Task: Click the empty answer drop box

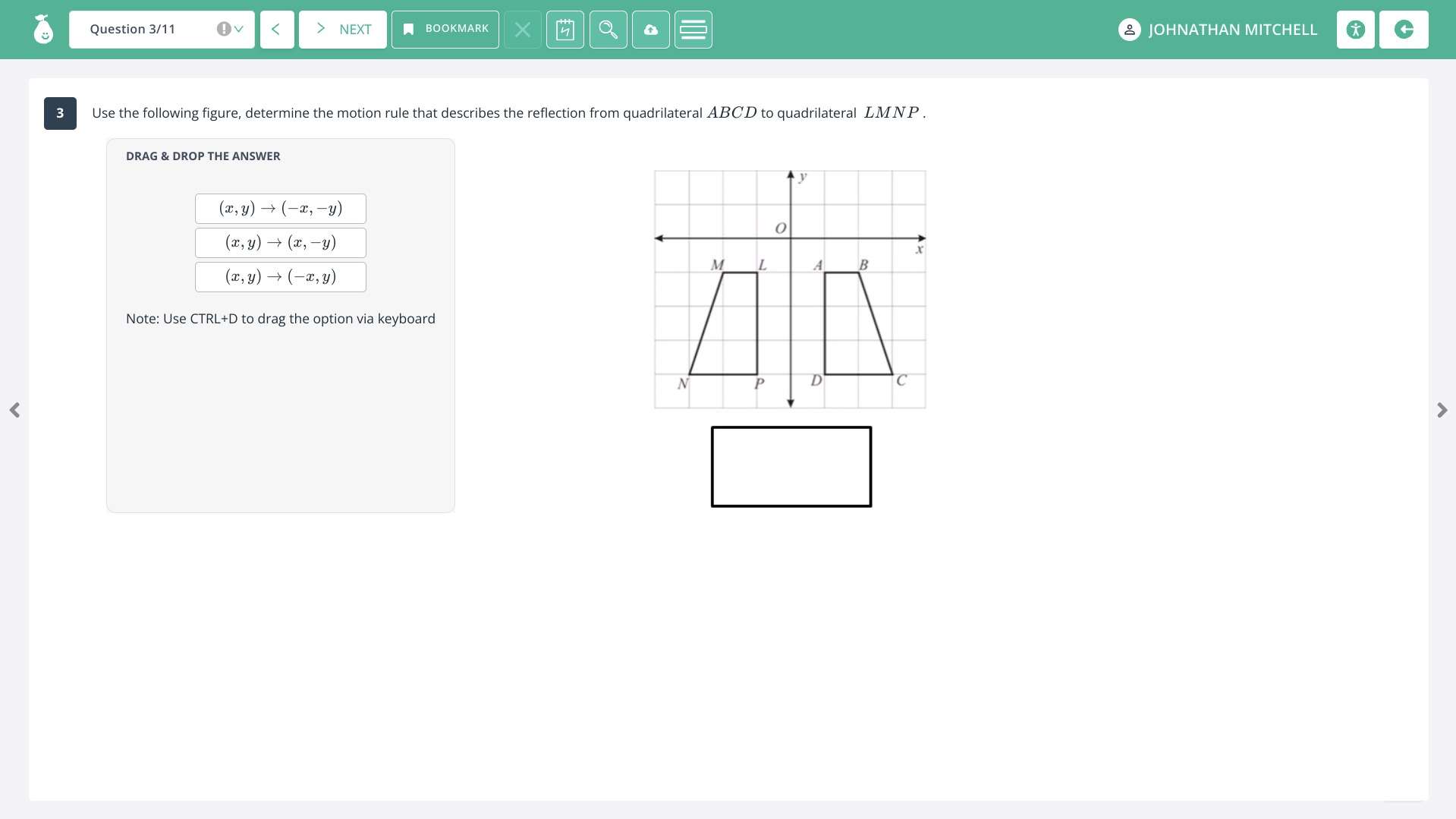Action: pyautogui.click(x=791, y=467)
